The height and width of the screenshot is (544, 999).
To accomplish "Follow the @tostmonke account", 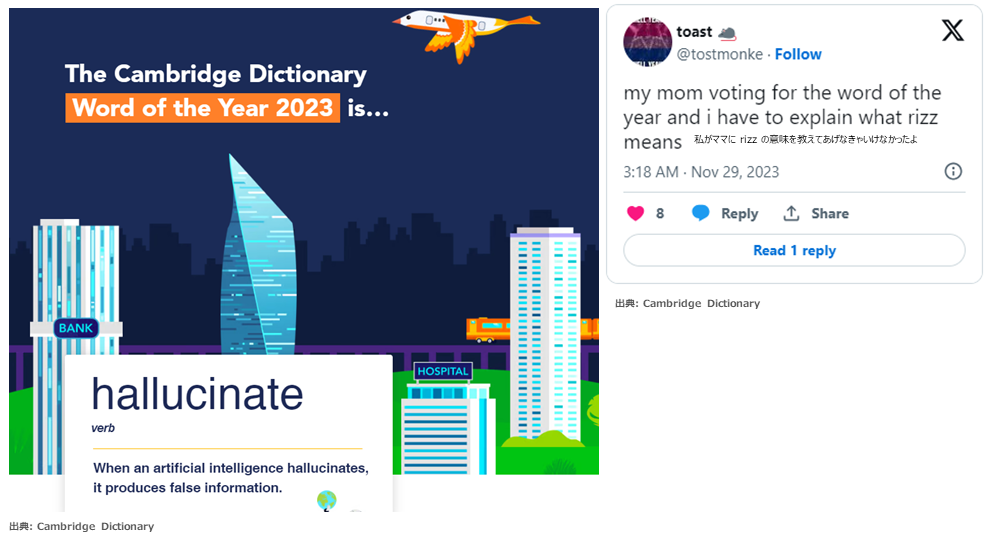I will pos(798,54).
